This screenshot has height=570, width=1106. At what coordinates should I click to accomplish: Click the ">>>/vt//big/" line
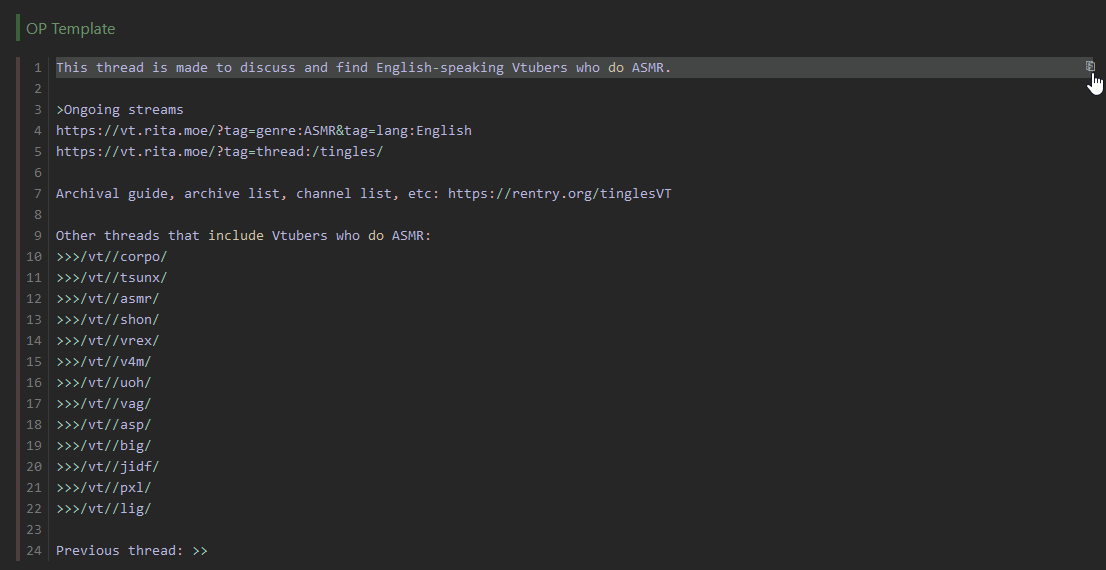[x=104, y=445]
